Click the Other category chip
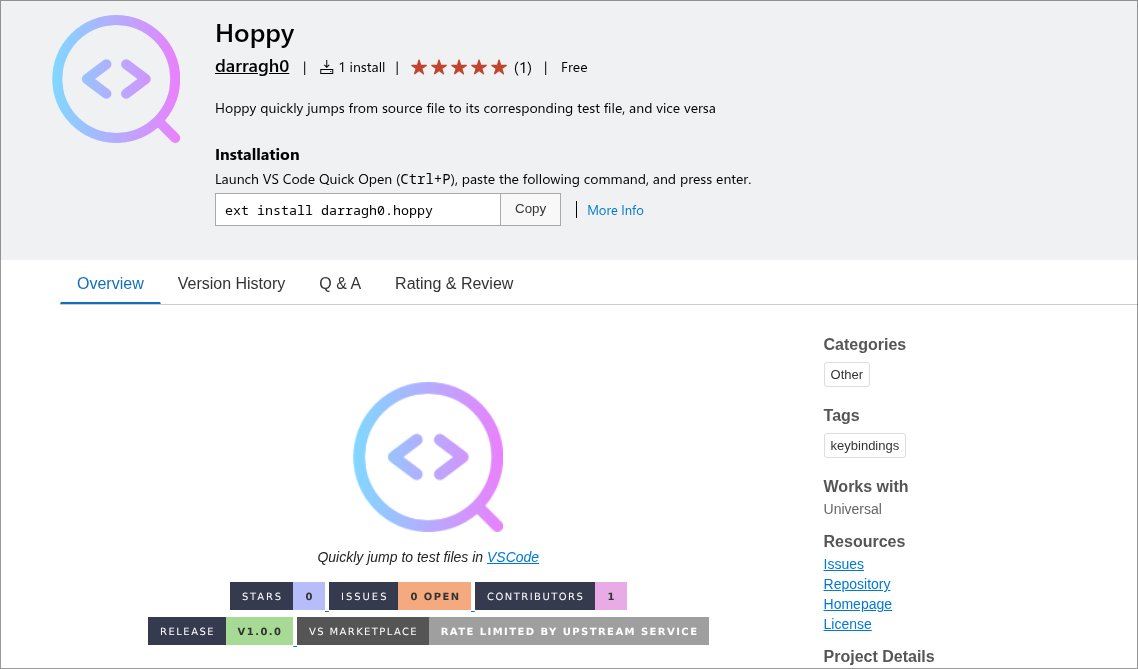 click(x=846, y=374)
